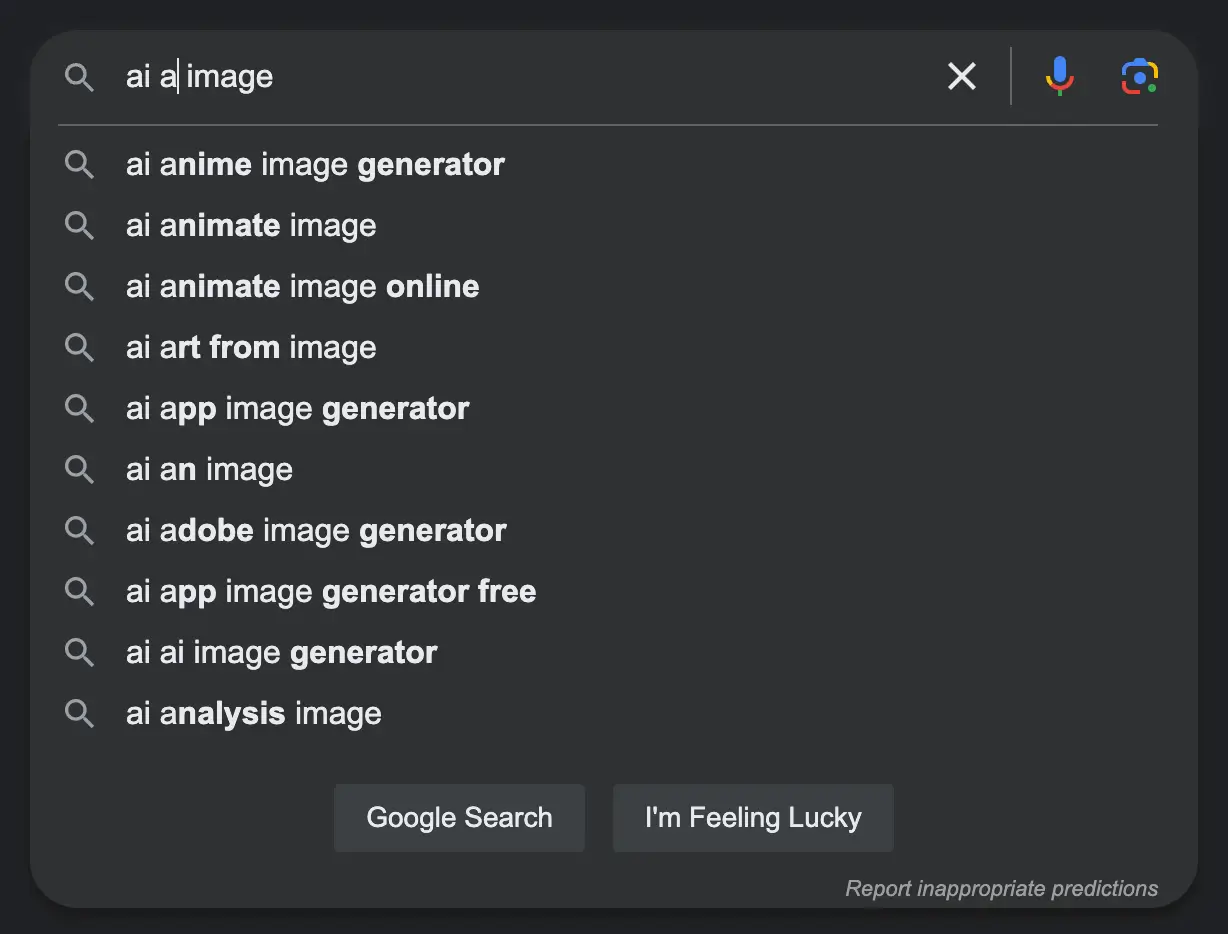Click the search icon beside 'ai analysis image'
This screenshot has width=1228, height=934.
(80, 713)
